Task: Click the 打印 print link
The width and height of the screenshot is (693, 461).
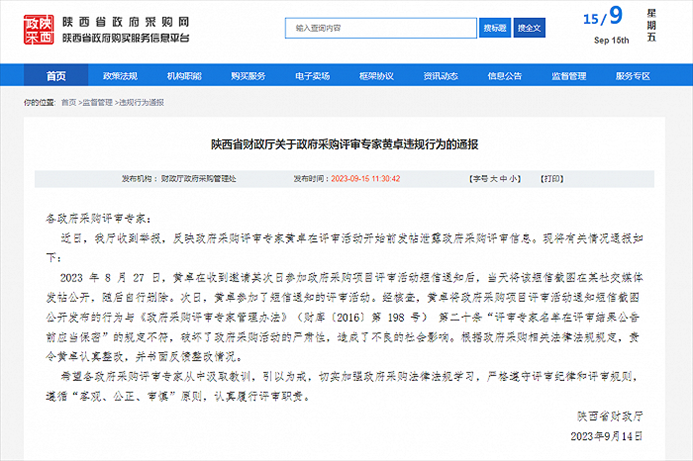Action: (x=549, y=179)
